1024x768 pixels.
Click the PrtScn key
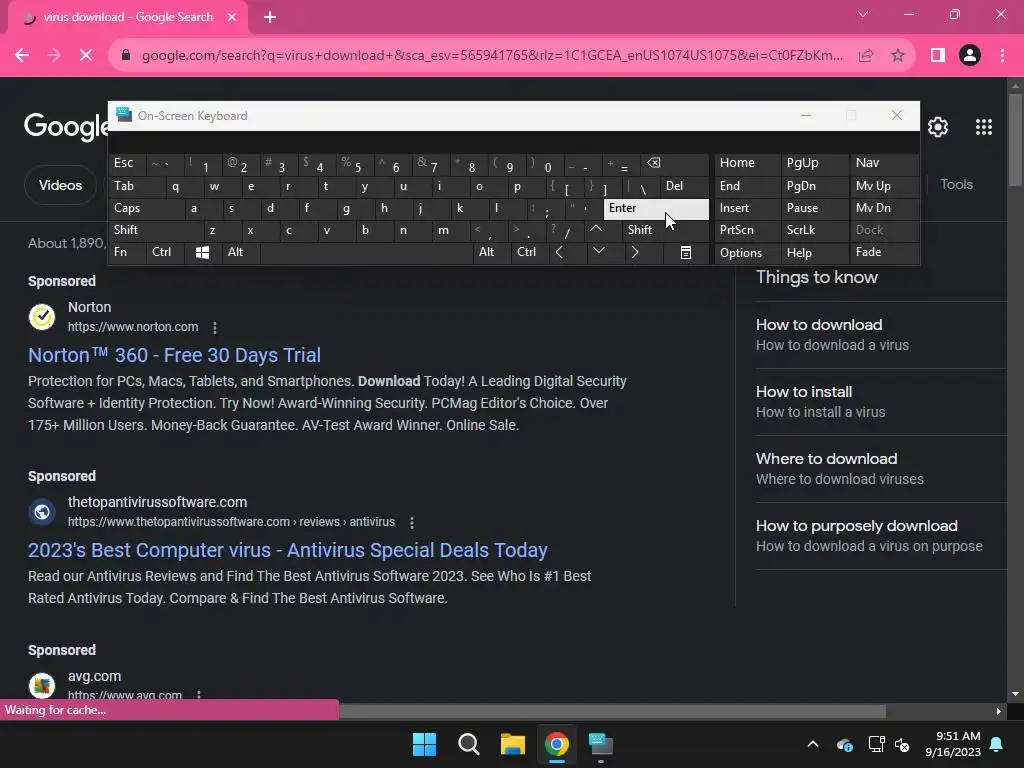pos(747,230)
